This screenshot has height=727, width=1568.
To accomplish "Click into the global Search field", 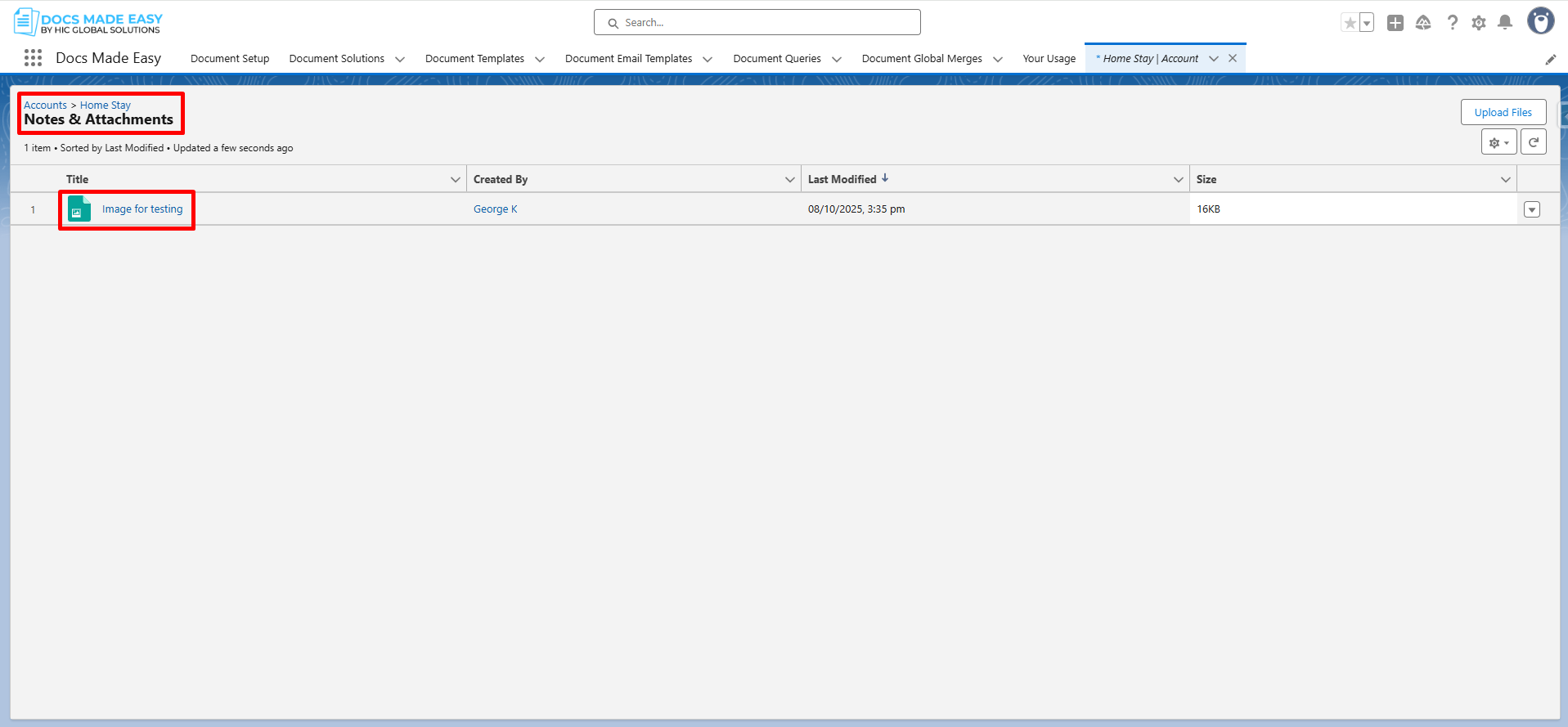I will pos(757,23).
